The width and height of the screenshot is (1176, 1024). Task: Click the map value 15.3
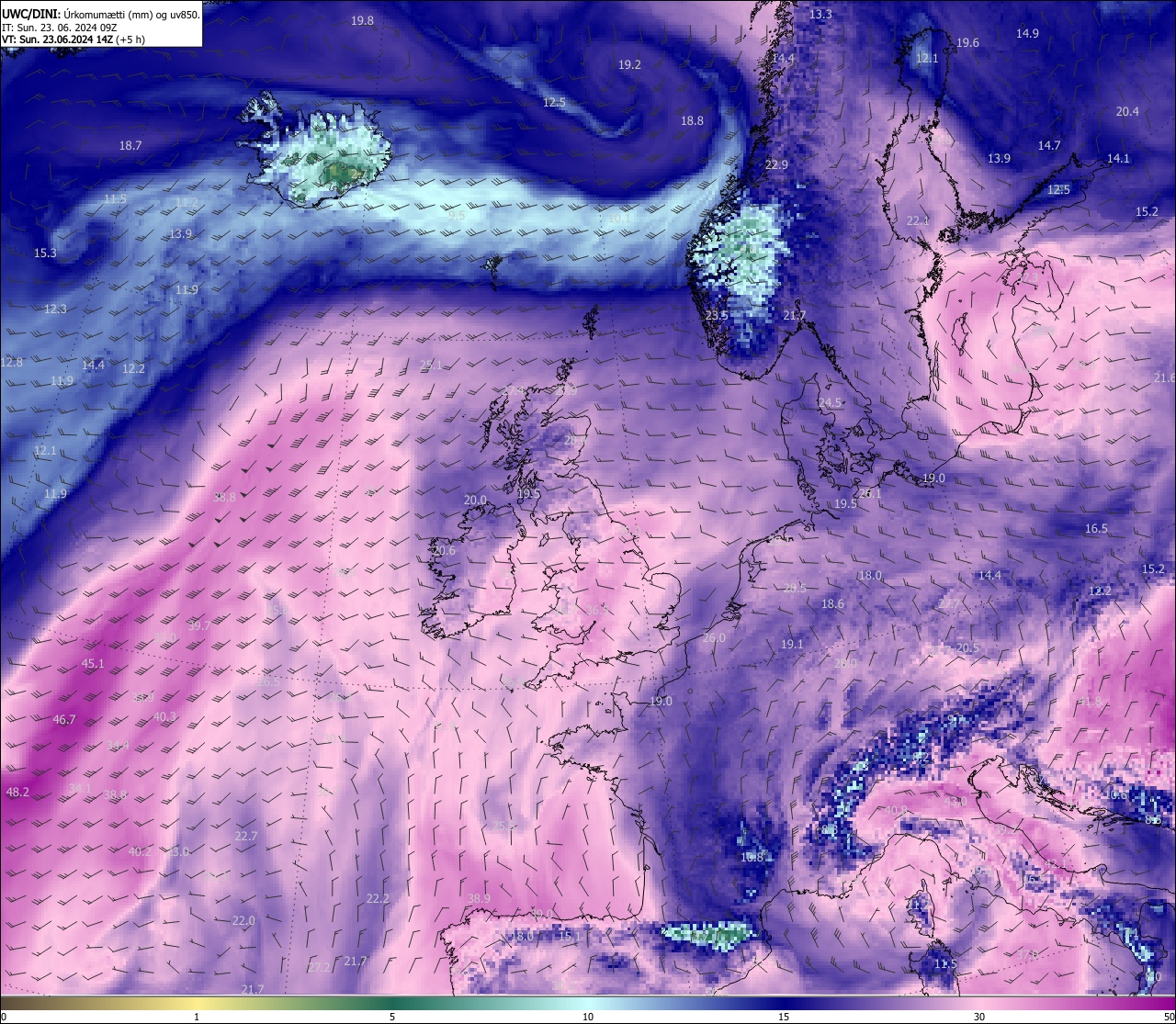pyautogui.click(x=45, y=253)
